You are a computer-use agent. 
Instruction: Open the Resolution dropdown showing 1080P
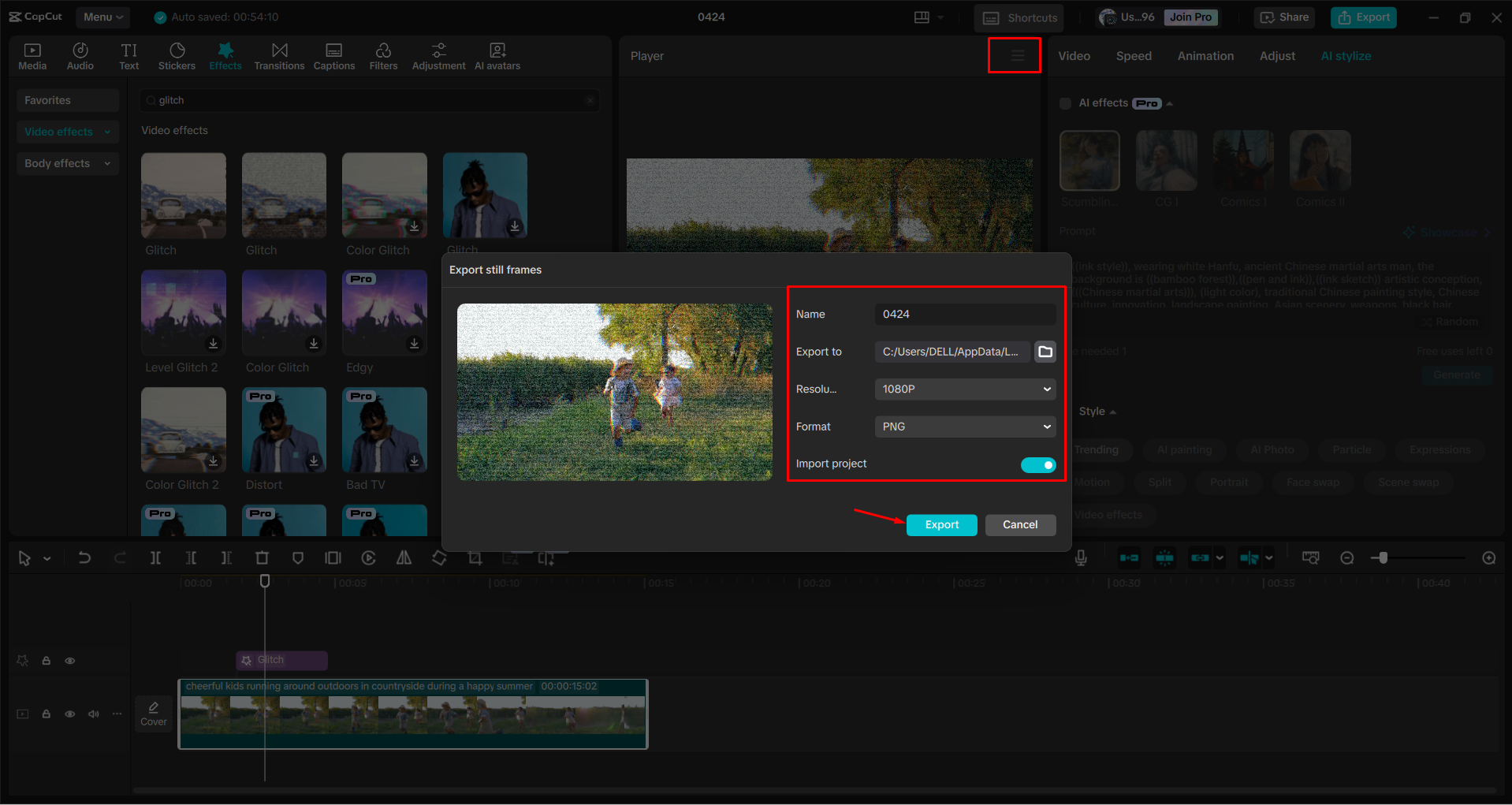964,389
